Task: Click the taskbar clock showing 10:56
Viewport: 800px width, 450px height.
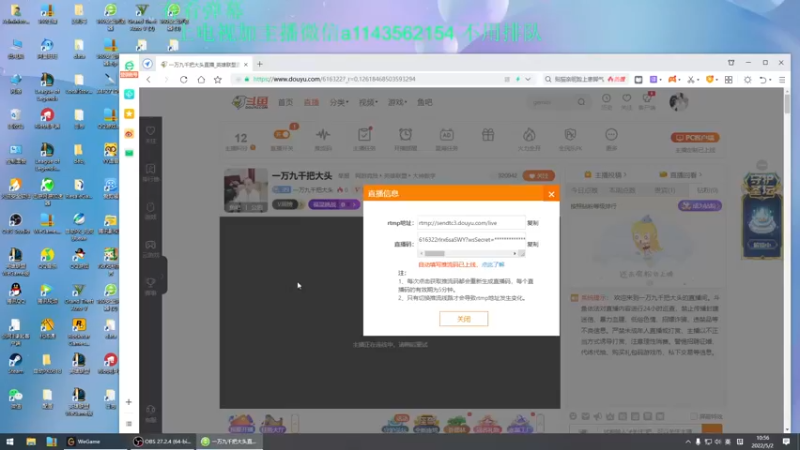Action: click(x=762, y=442)
